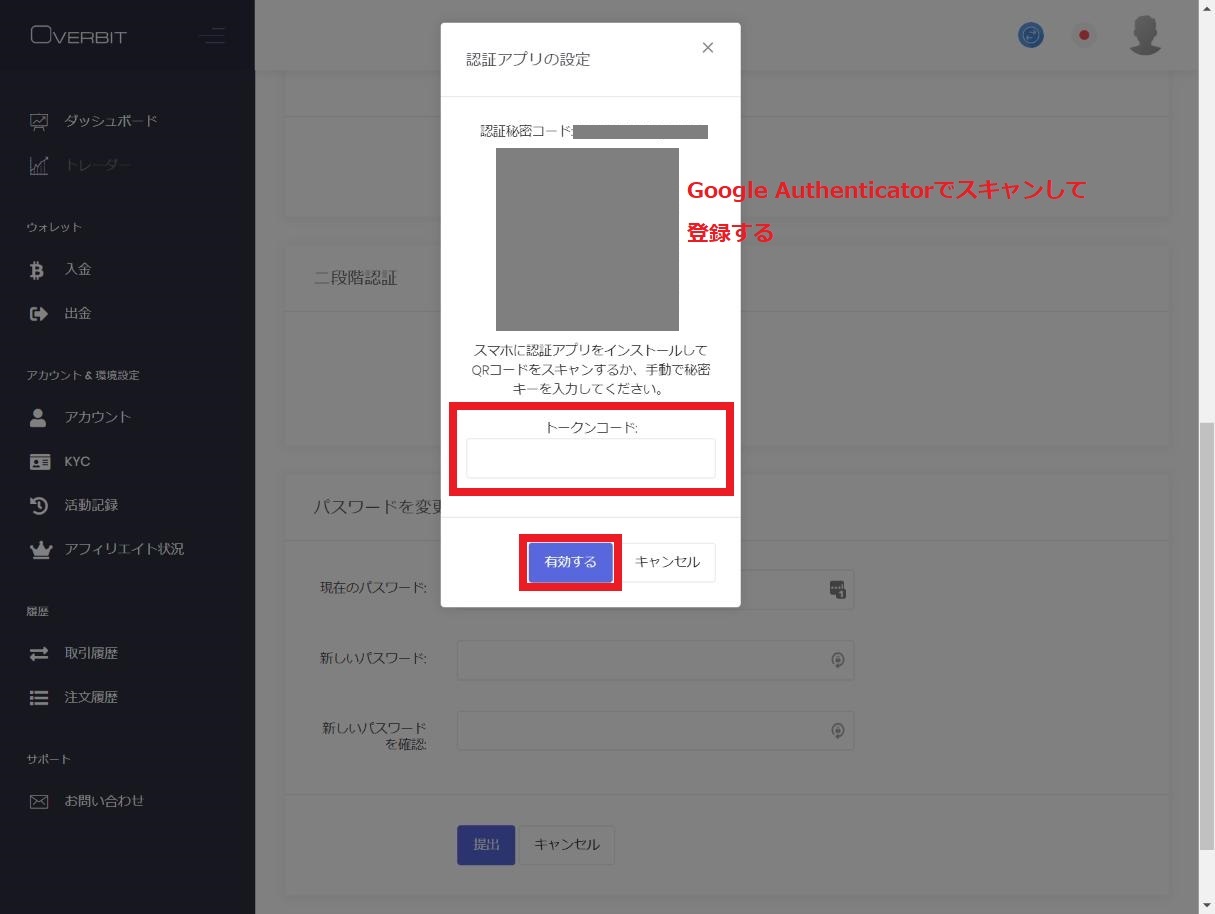The height and width of the screenshot is (914, 1215).
Task: Click the key icon in the confirm password field
Action: [838, 731]
